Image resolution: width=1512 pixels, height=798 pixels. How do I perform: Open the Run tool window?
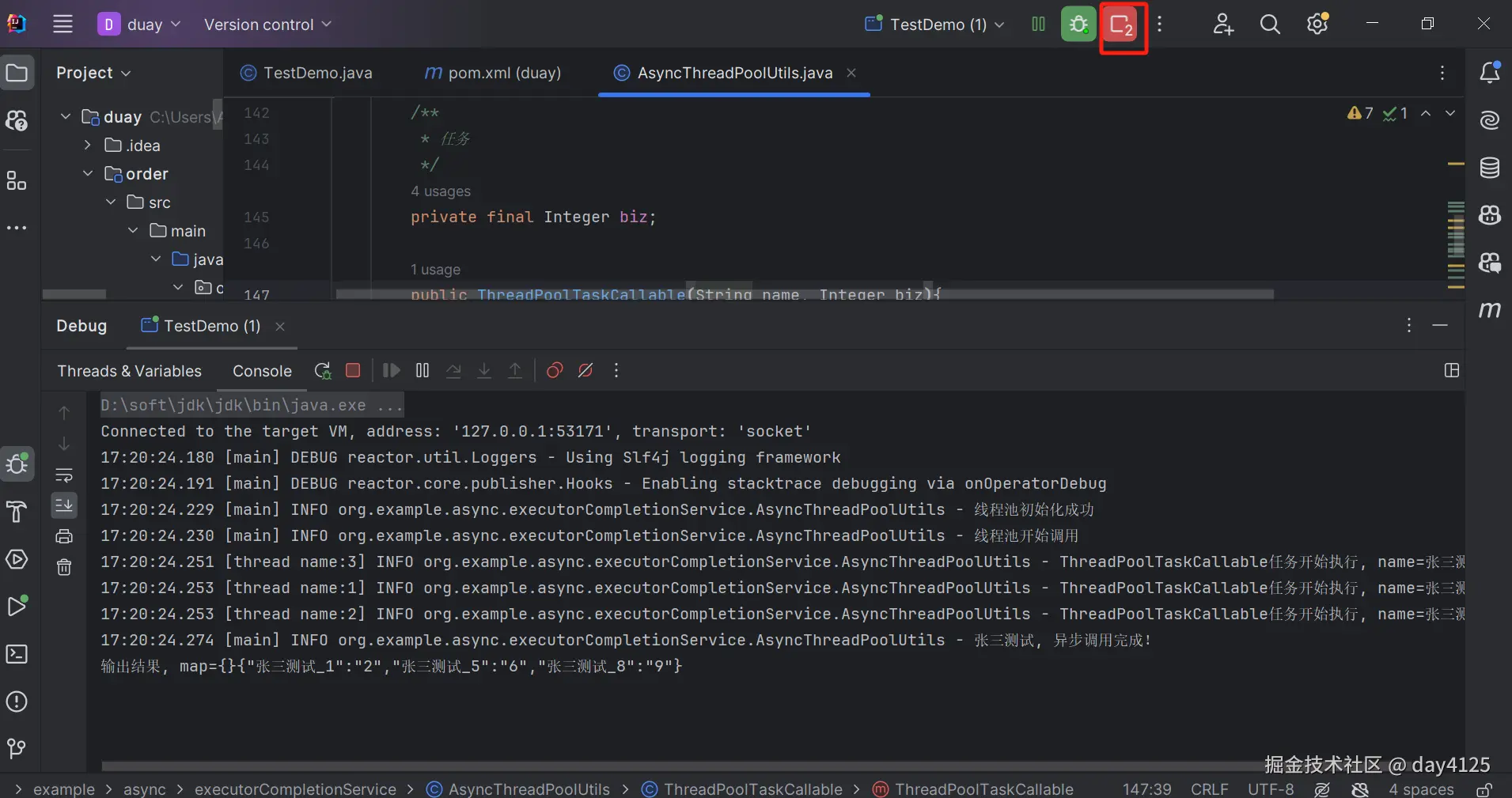coord(17,607)
